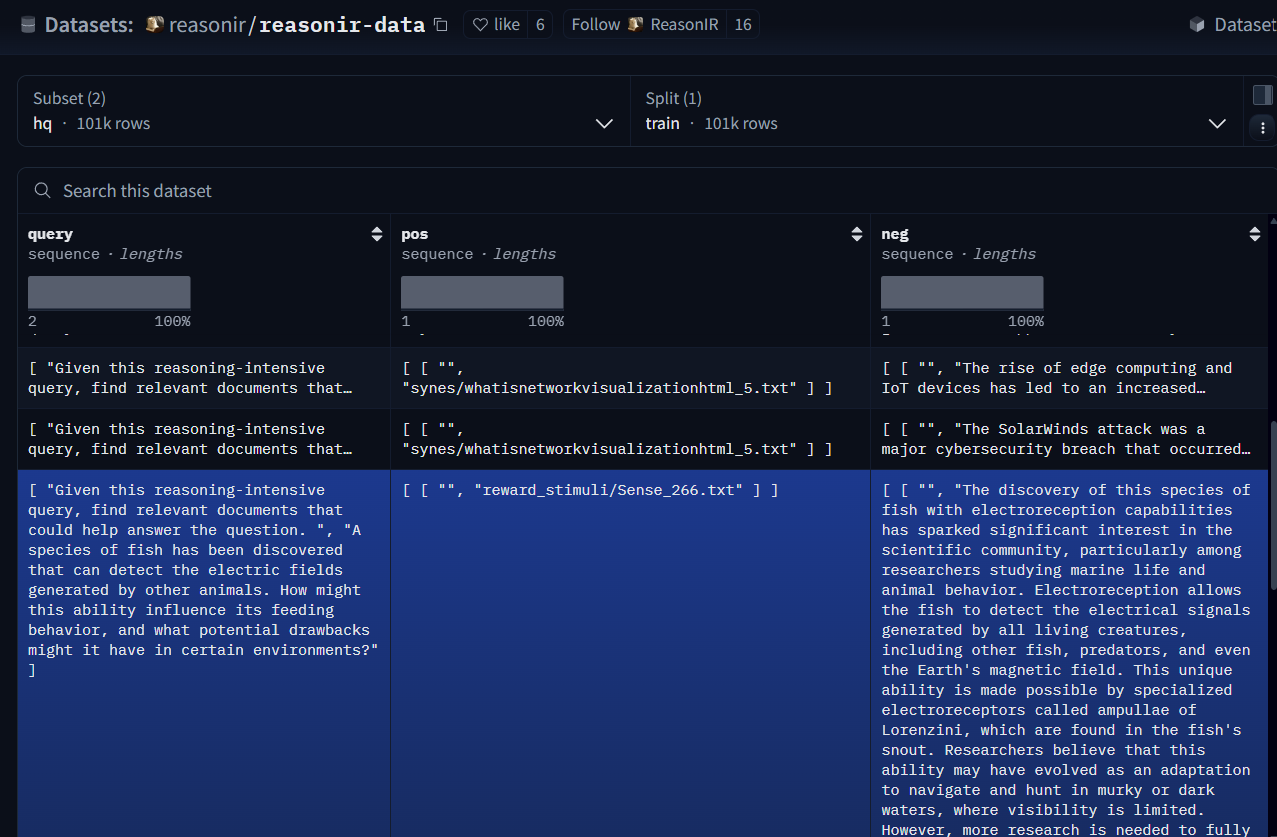
Task: Click the Datasets database icon
Action: coord(28,25)
